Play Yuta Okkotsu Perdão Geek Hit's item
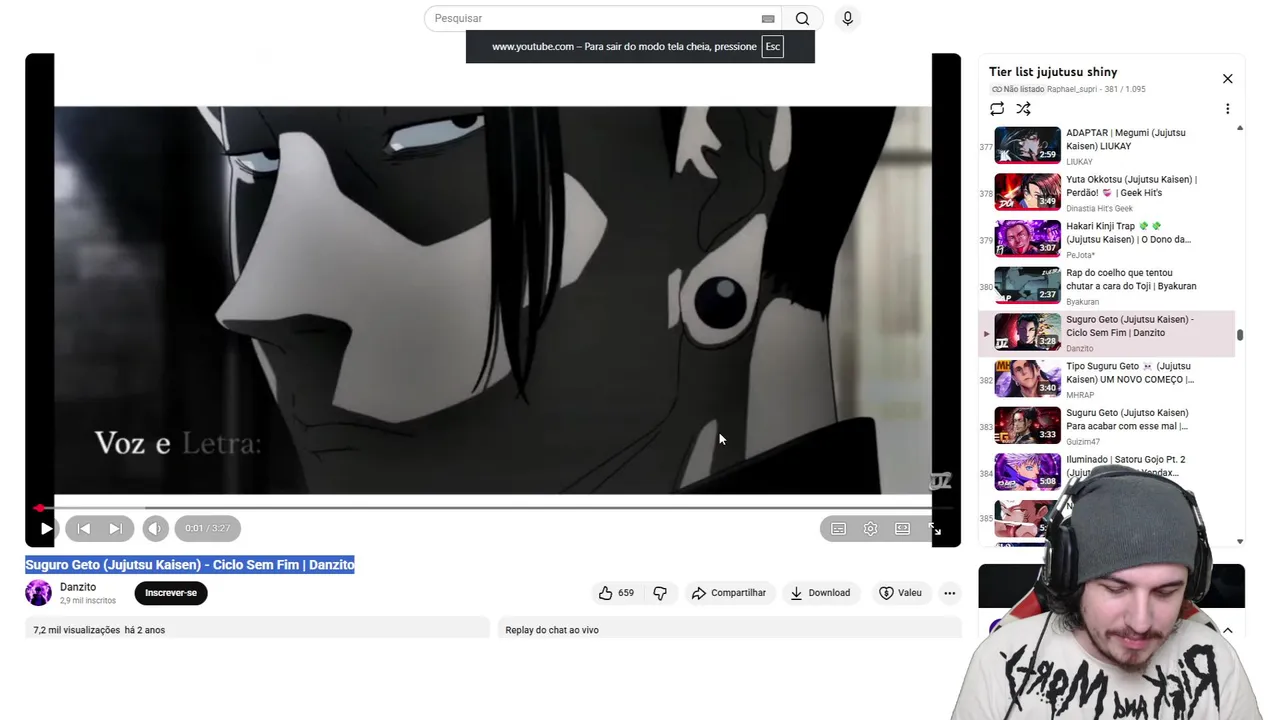Image resolution: width=1280 pixels, height=720 pixels. [x=1106, y=193]
